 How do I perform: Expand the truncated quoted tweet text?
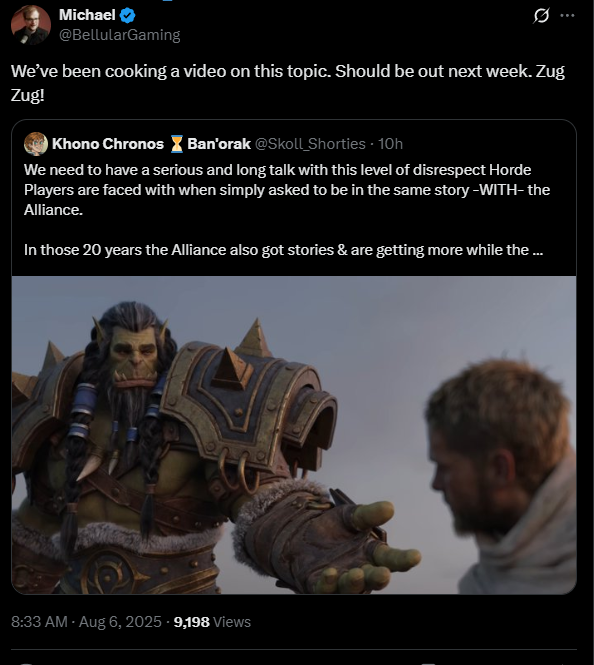pos(538,250)
